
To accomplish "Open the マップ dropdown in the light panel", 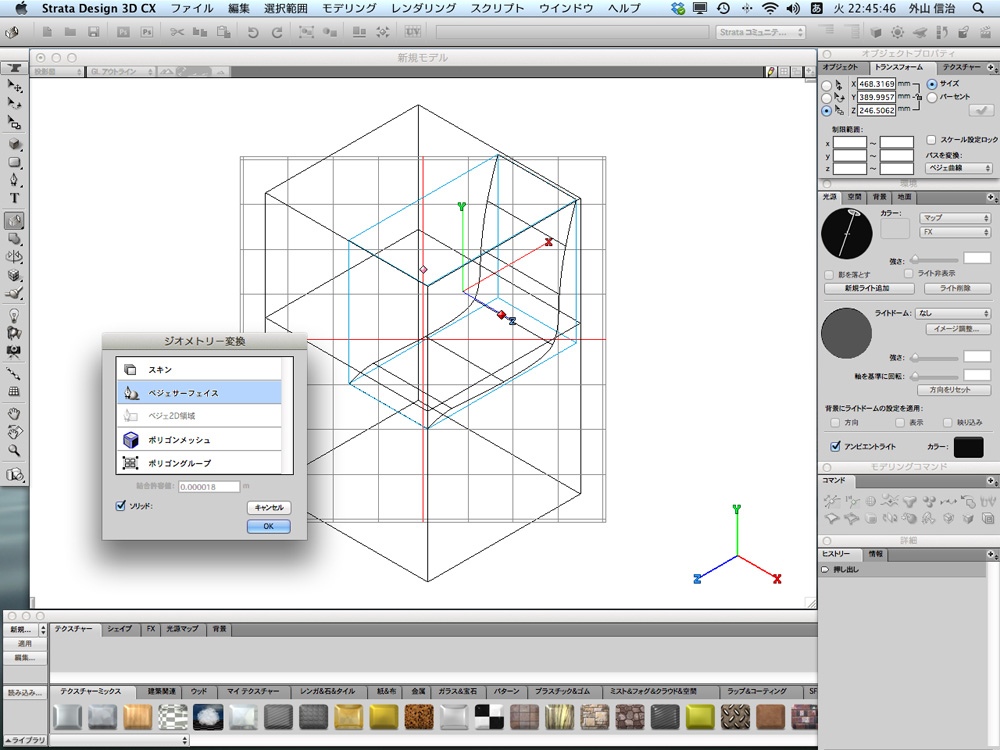I will 955,218.
